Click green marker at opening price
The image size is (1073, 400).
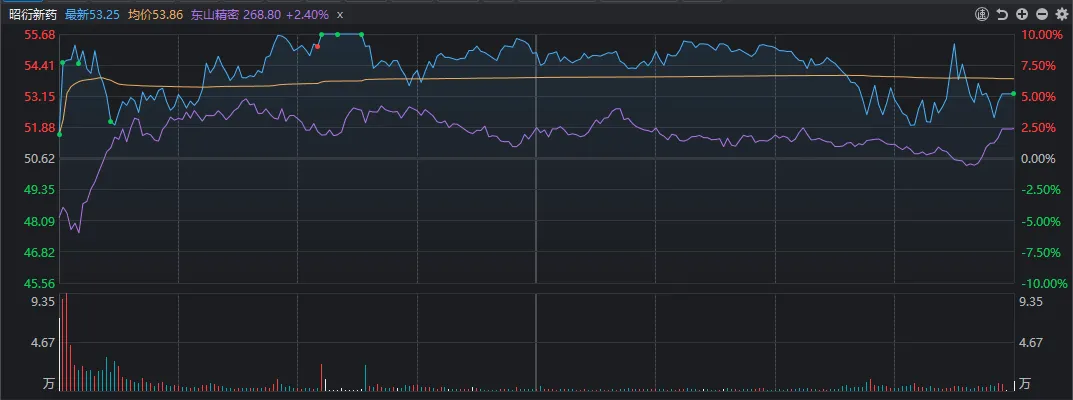60,134
